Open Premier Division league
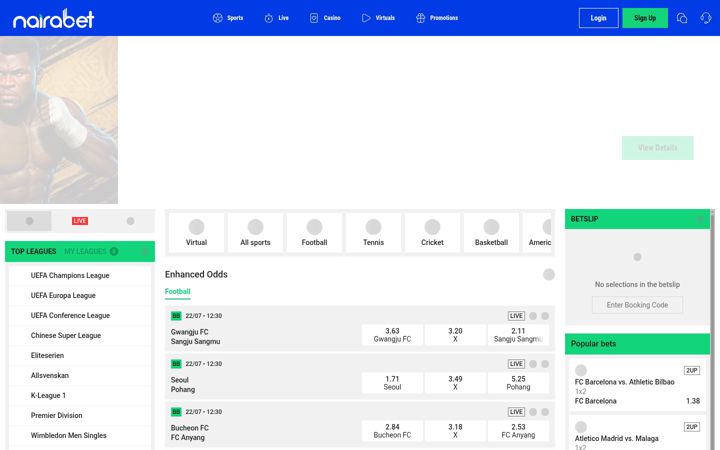Image resolution: width=720 pixels, height=450 pixels. click(80, 415)
